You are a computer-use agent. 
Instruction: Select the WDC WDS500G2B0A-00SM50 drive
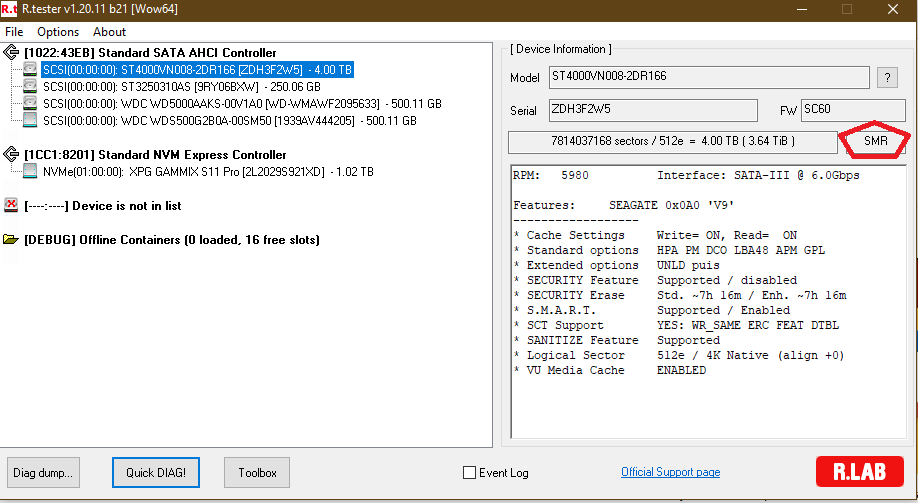(230, 121)
